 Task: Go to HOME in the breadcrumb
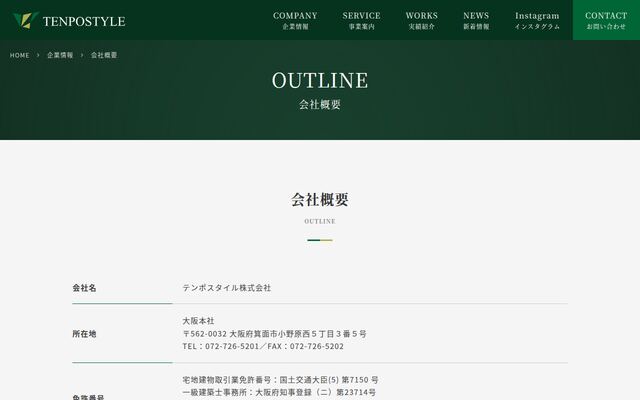(x=20, y=55)
